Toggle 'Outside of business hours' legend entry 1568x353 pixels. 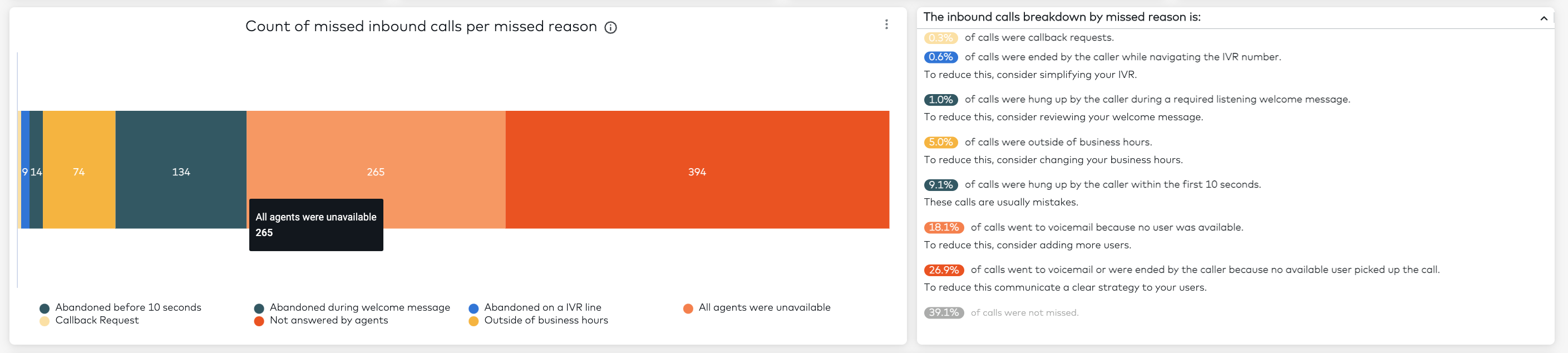coord(538,320)
